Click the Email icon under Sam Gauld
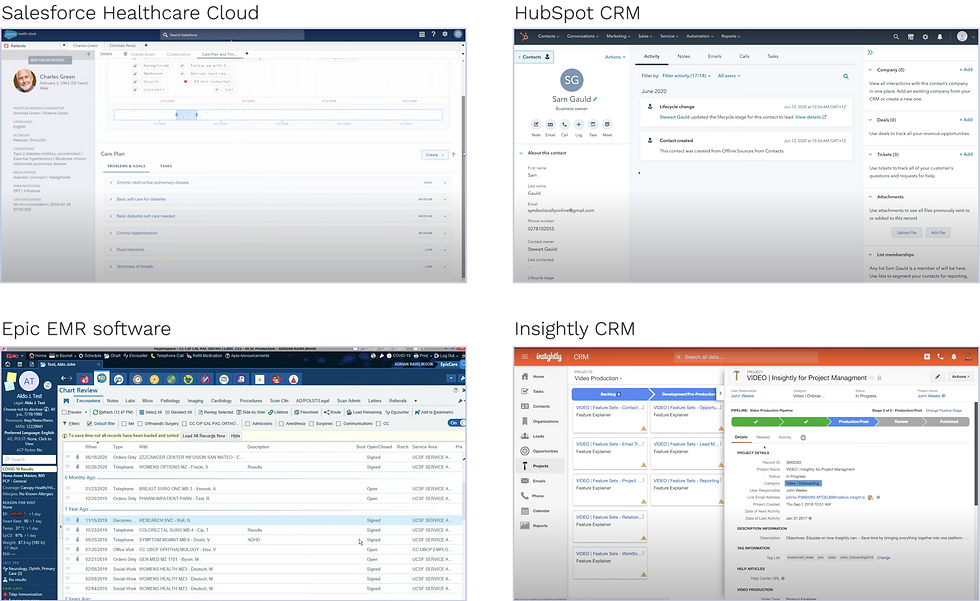980x601 pixels. pos(550,124)
